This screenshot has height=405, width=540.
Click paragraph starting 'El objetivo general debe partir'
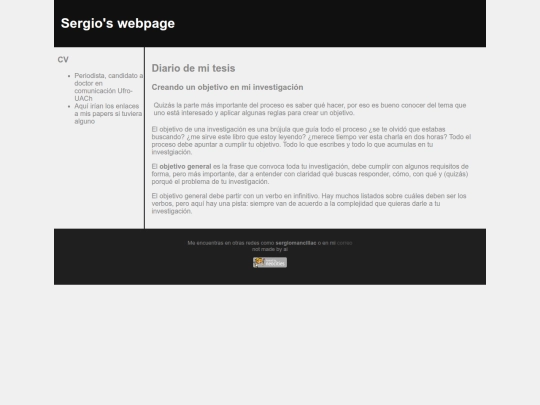pos(309,204)
